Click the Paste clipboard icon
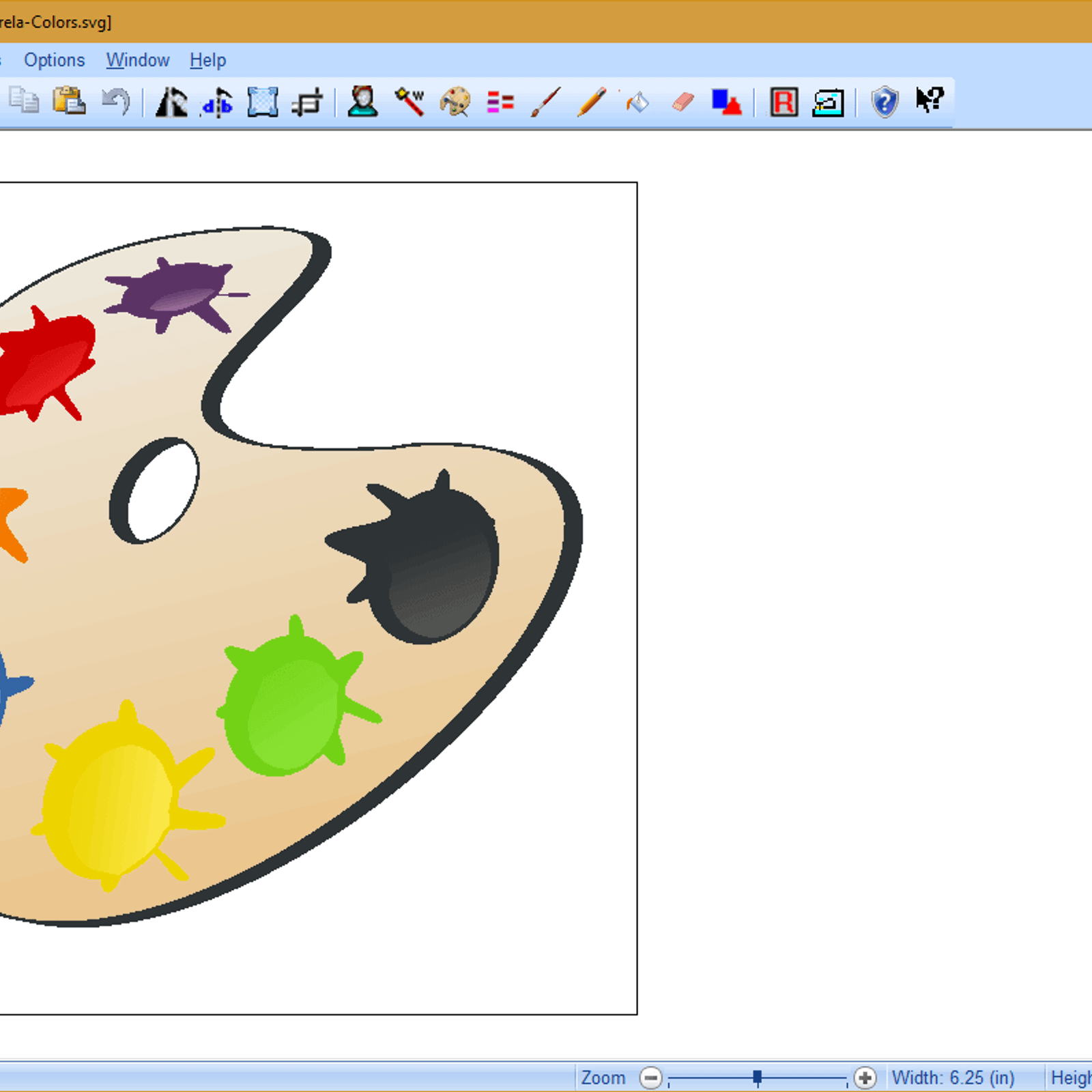The width and height of the screenshot is (1092, 1092). click(x=70, y=102)
